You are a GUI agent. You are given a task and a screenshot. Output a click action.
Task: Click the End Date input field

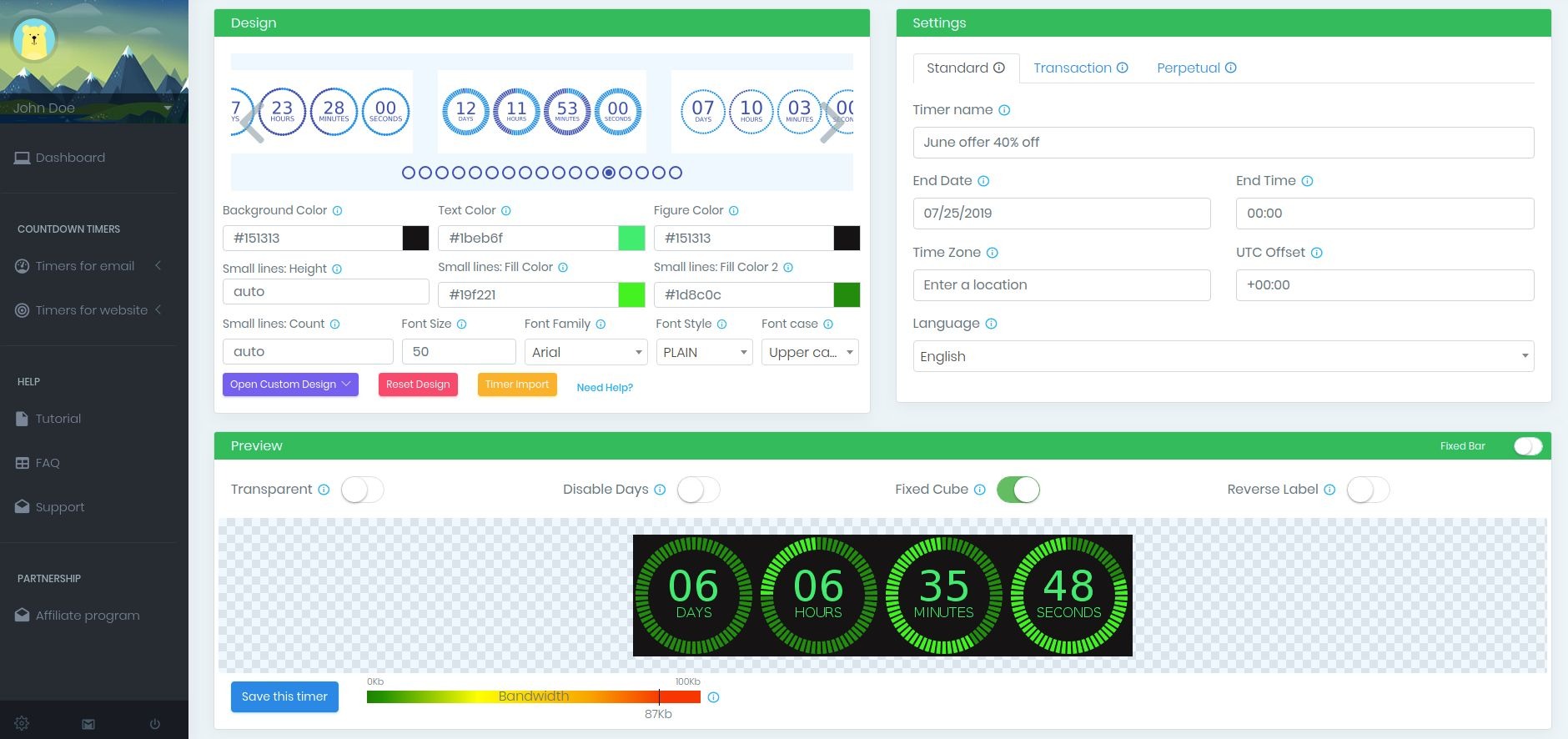[x=1061, y=214]
